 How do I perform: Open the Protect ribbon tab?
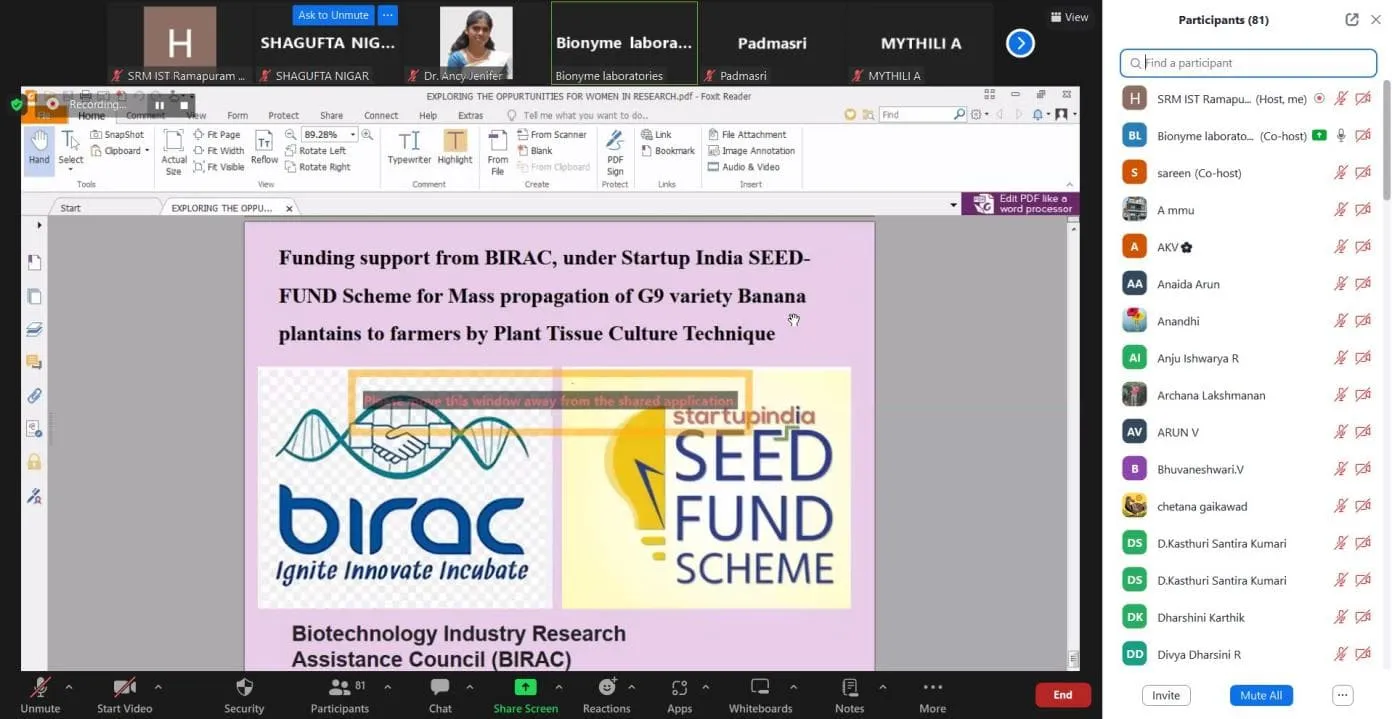[284, 115]
